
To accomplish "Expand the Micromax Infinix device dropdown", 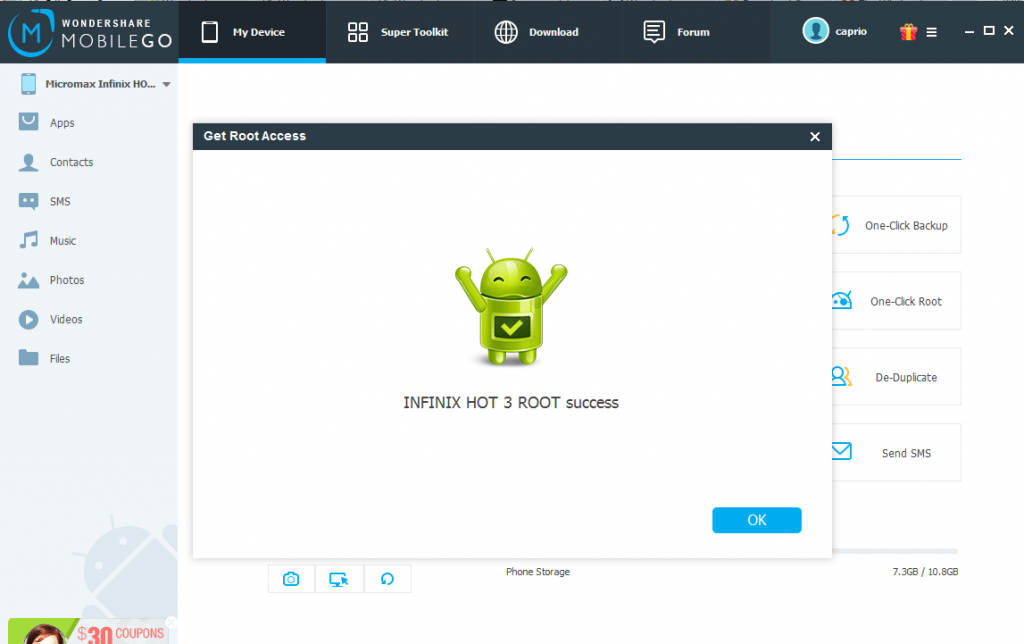I will 167,84.
